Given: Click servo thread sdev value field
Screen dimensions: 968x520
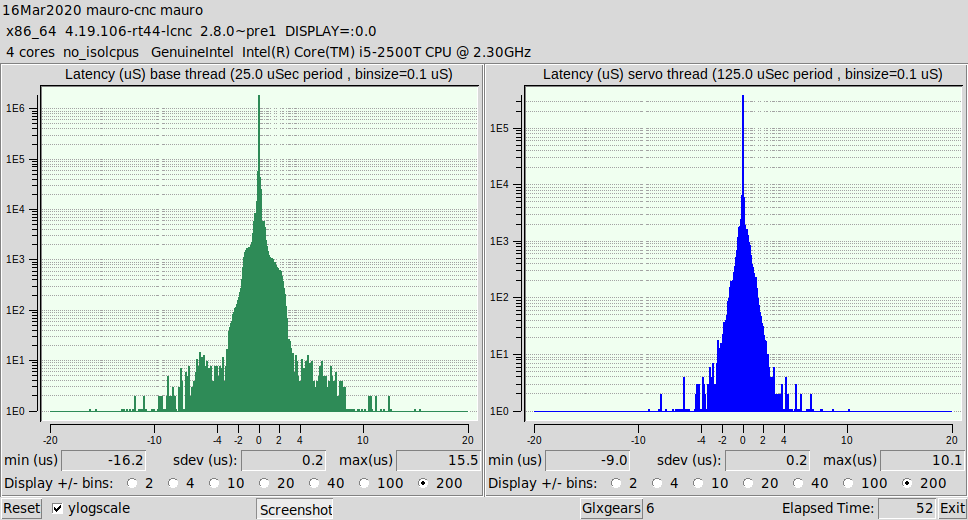Looking at the screenshot, I should tap(767, 460).
